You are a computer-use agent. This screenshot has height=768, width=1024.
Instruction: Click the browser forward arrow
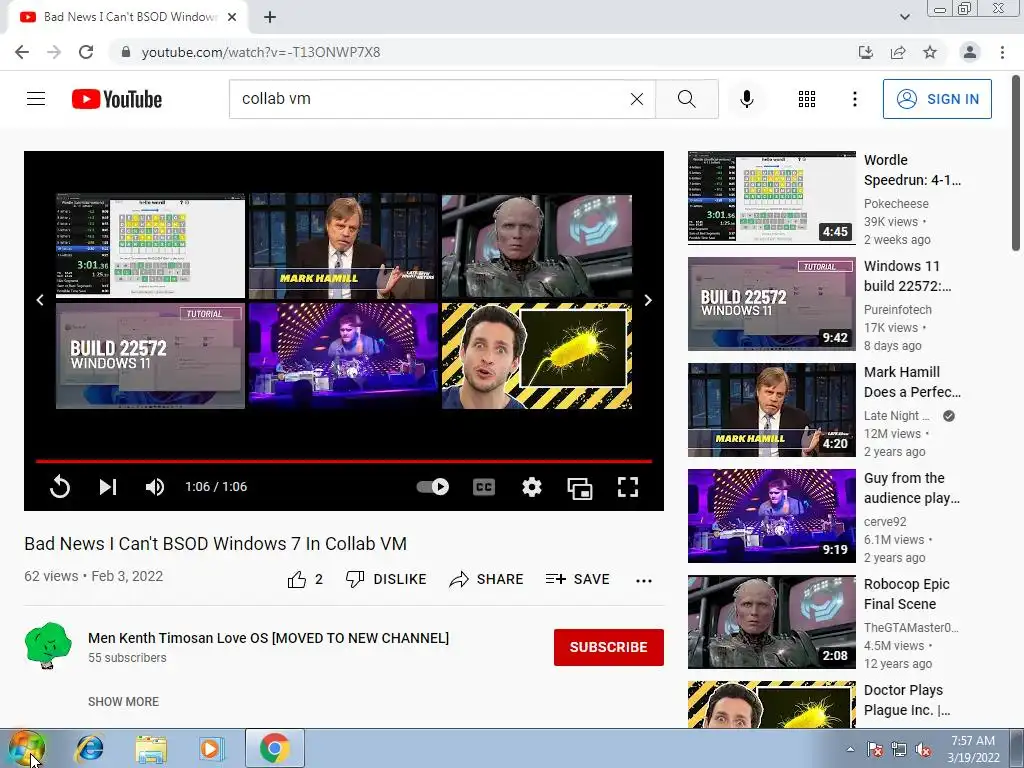[x=54, y=52]
